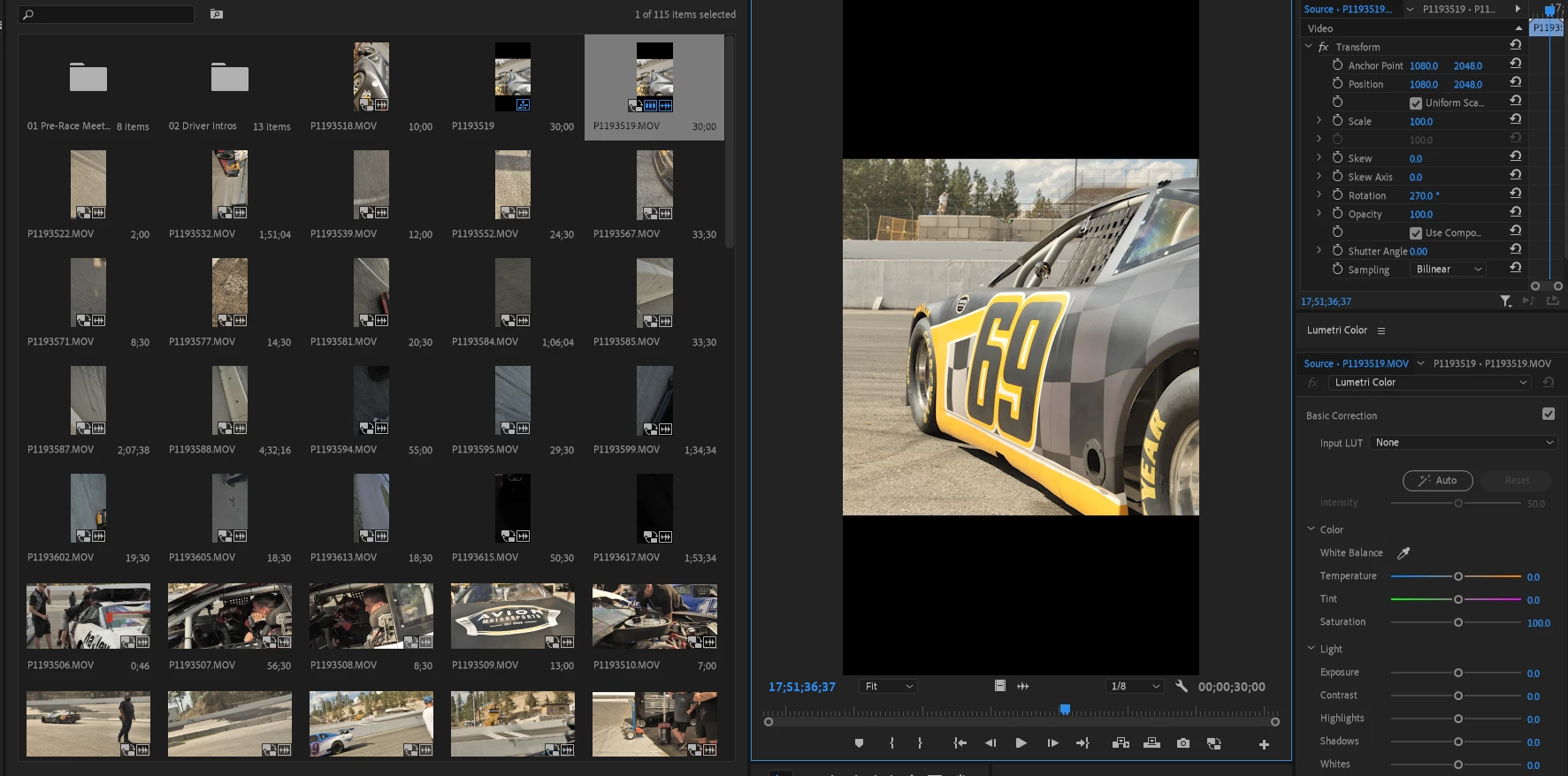Select the Lumetri Color panel tab
The image size is (1568, 776).
[1337, 331]
